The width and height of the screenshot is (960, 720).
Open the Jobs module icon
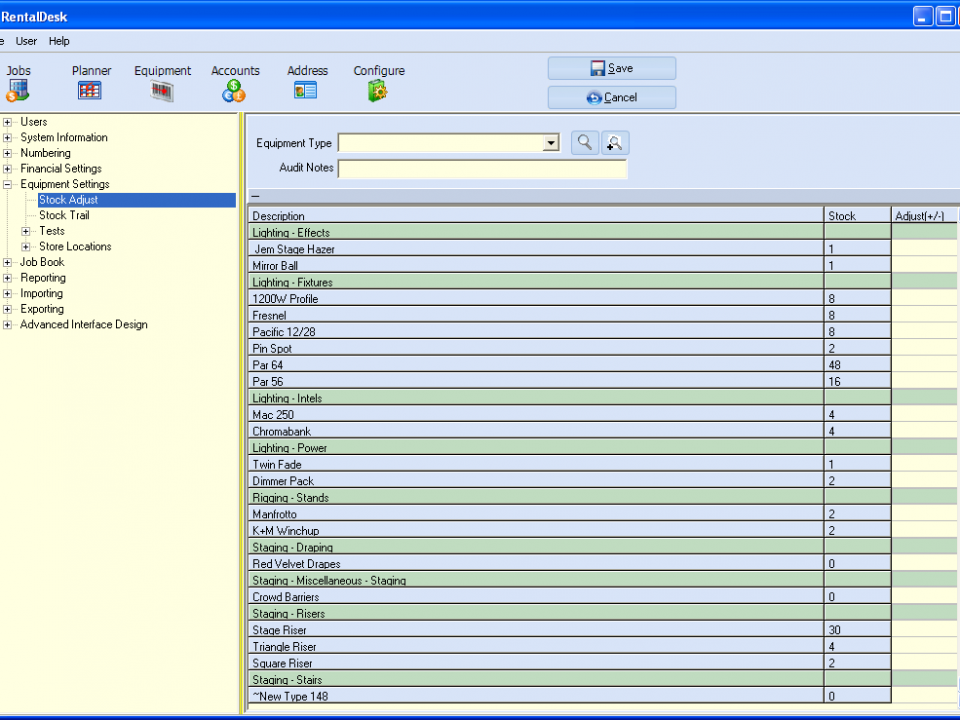[18, 91]
